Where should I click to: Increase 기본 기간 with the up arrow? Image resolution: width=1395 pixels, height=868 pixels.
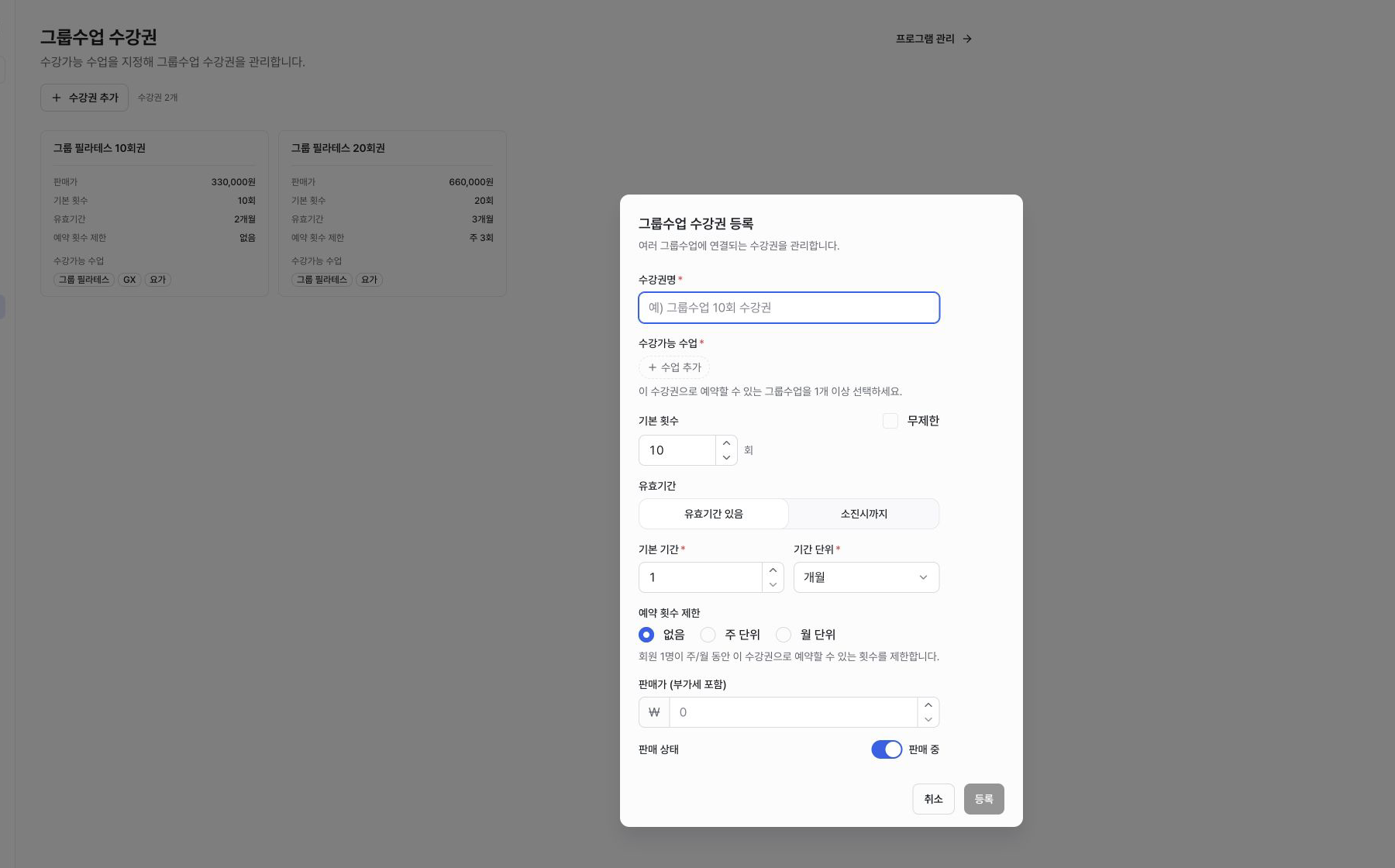pos(773,570)
